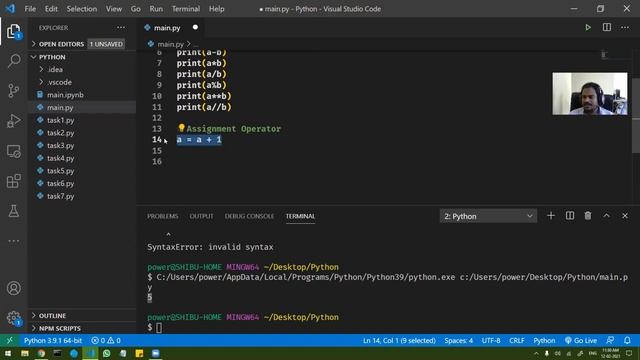The height and width of the screenshot is (360, 640).
Task: Split the editor right
Action: coord(607,27)
